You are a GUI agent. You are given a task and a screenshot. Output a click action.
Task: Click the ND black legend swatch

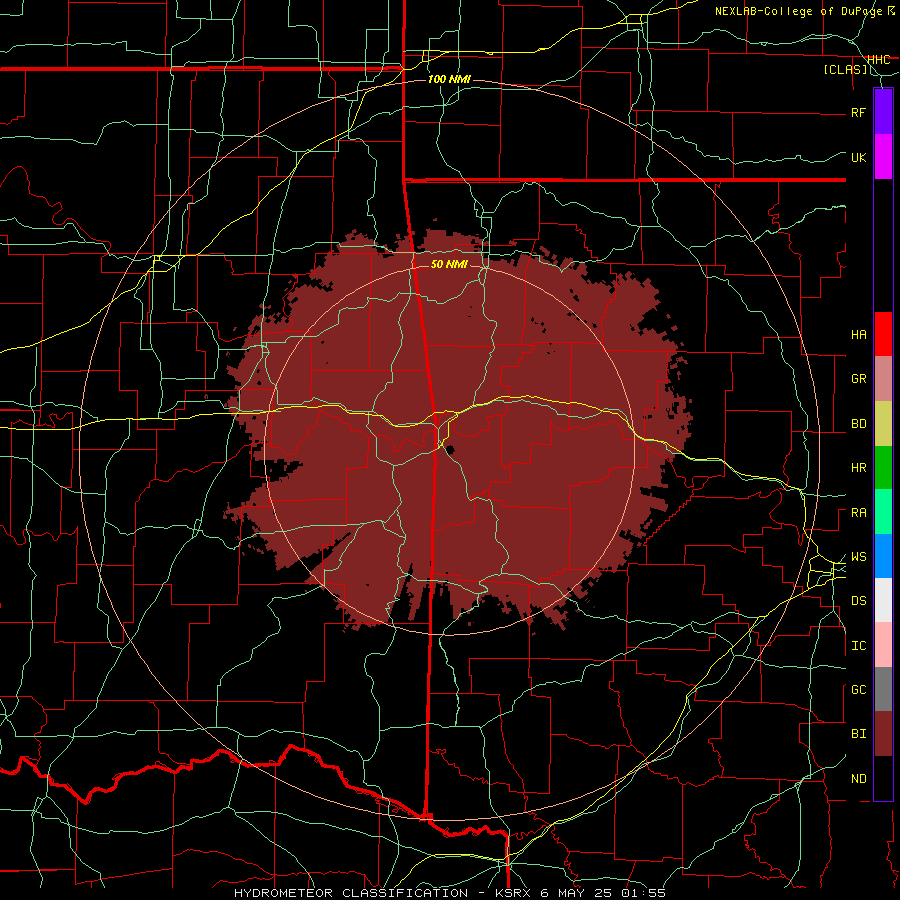tap(883, 778)
